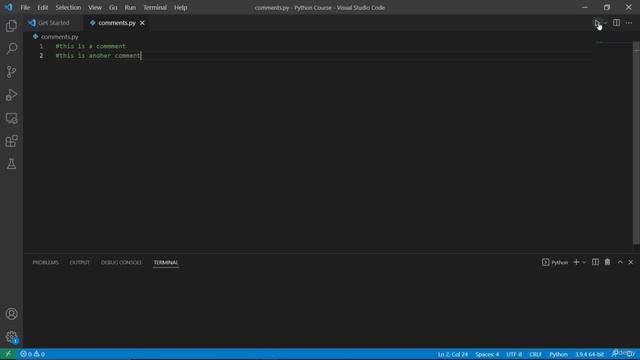This screenshot has height=360, width=640.
Task: Close the comments.py tab
Action: click(142, 23)
